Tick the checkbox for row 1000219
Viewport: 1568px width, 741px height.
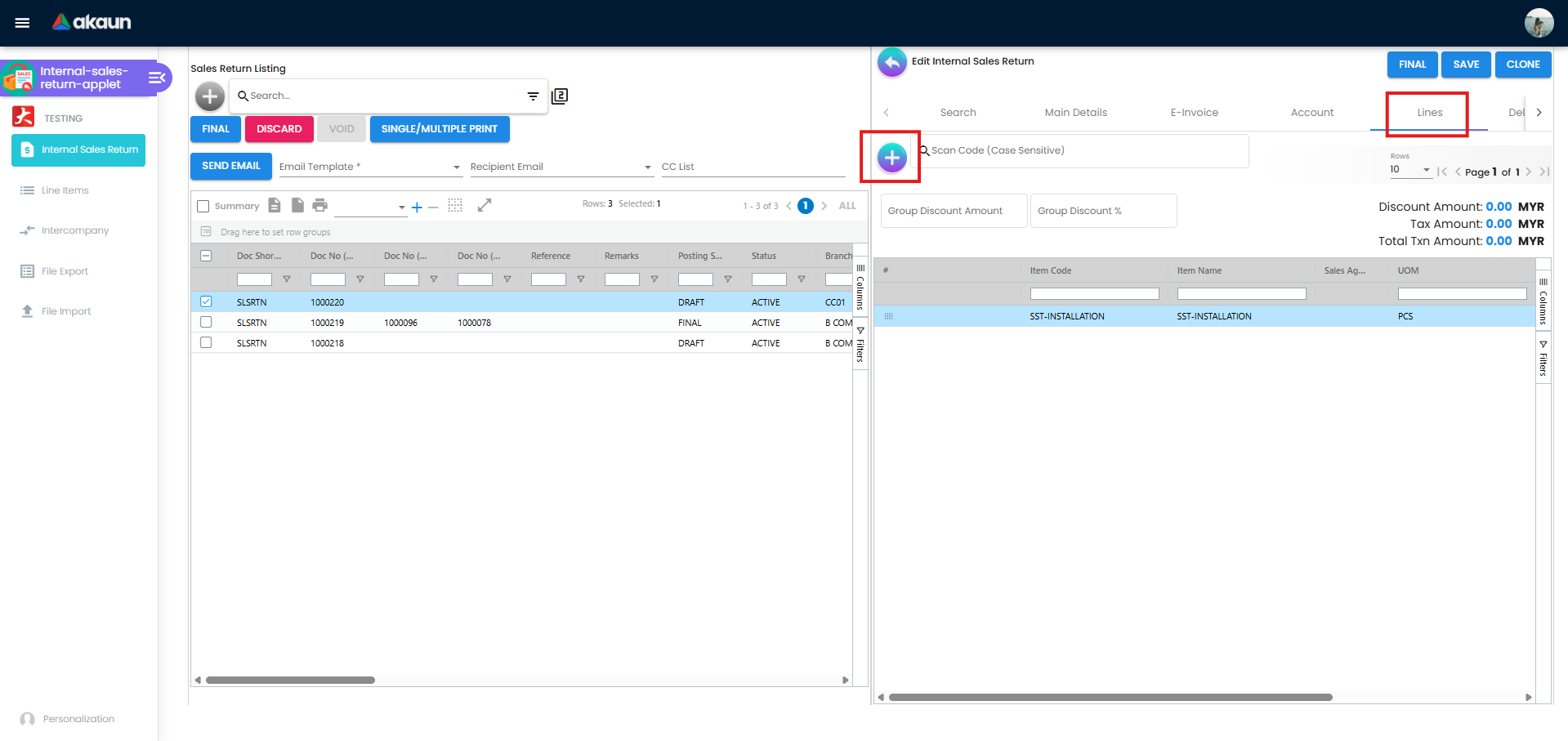206,322
